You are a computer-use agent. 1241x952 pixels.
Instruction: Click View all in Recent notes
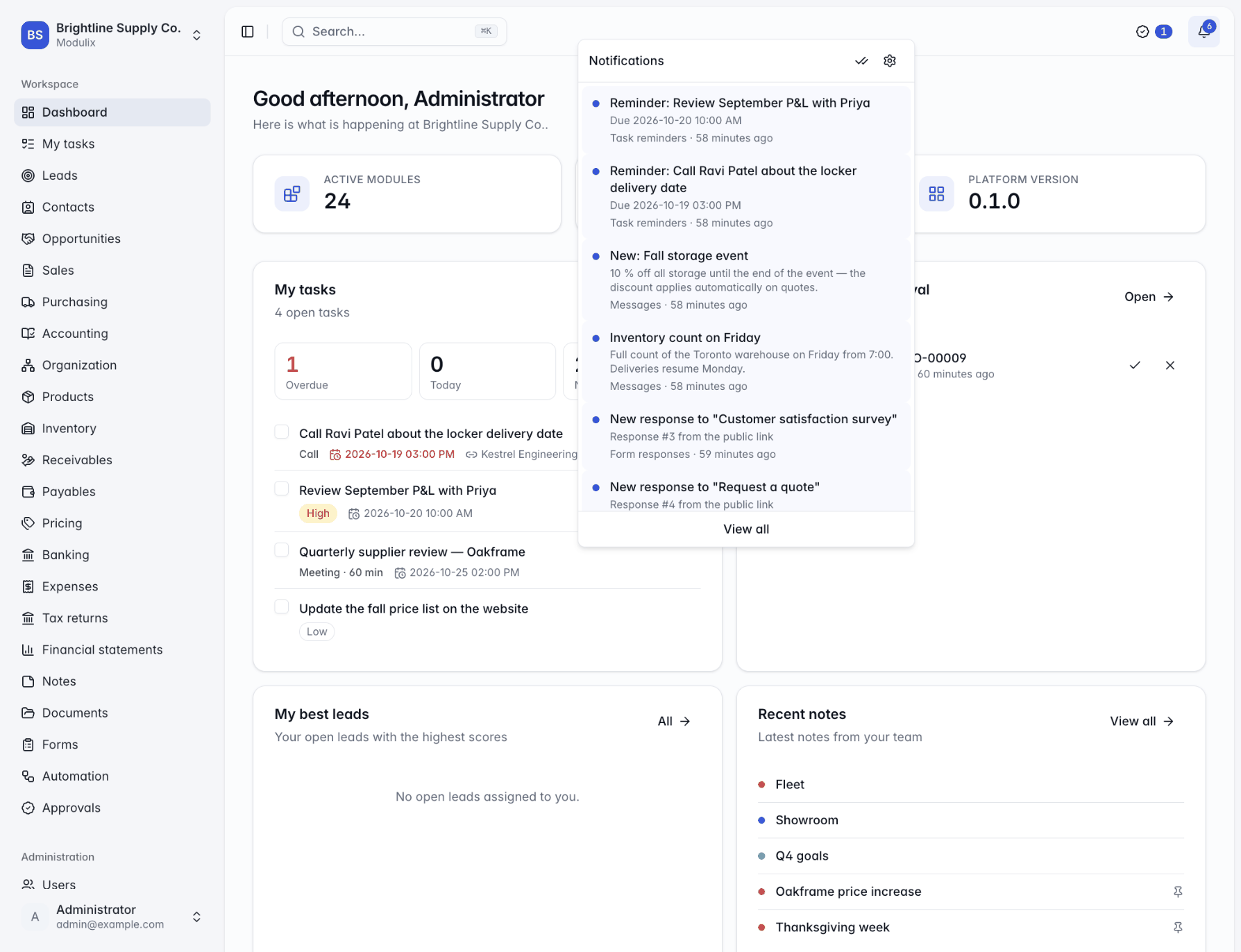[x=1142, y=722]
